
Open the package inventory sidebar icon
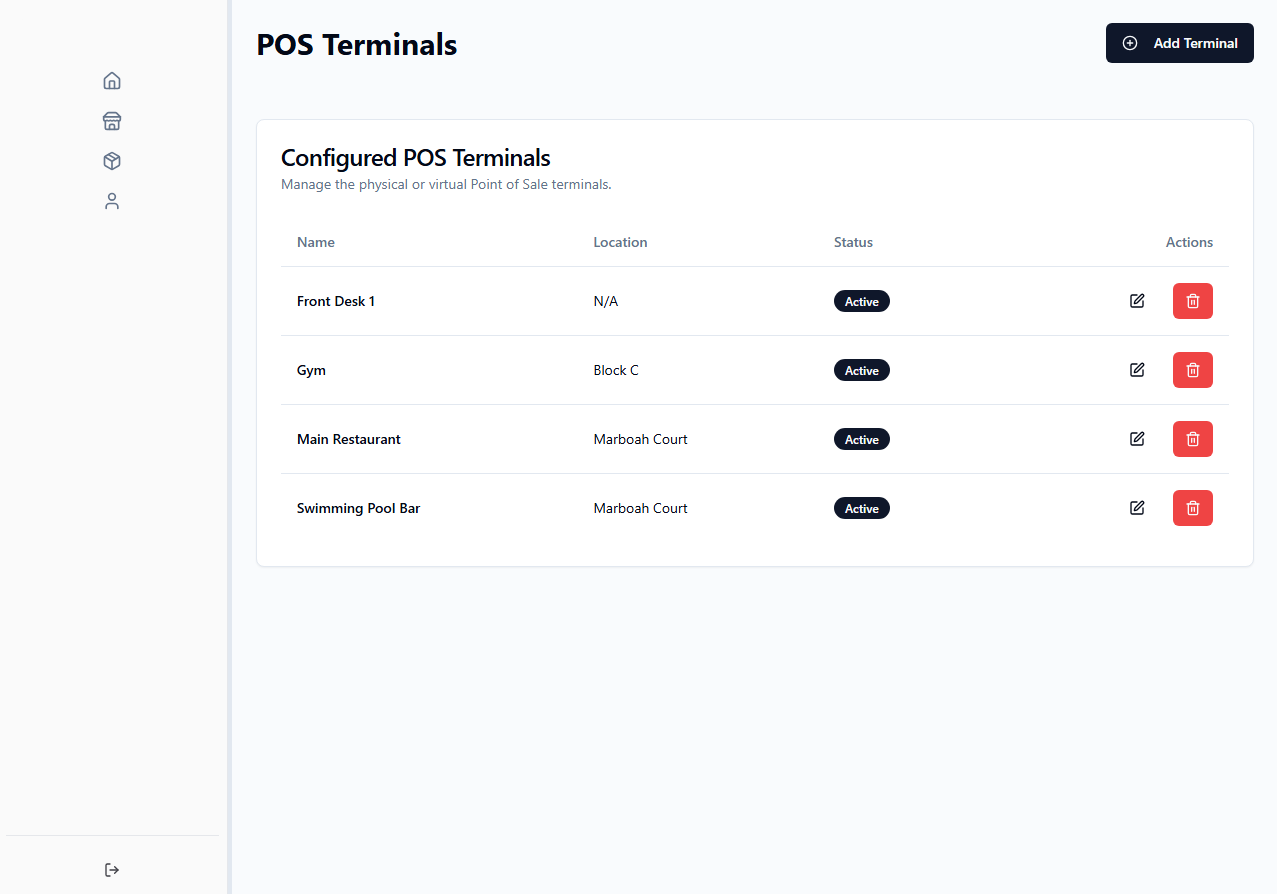click(111, 160)
